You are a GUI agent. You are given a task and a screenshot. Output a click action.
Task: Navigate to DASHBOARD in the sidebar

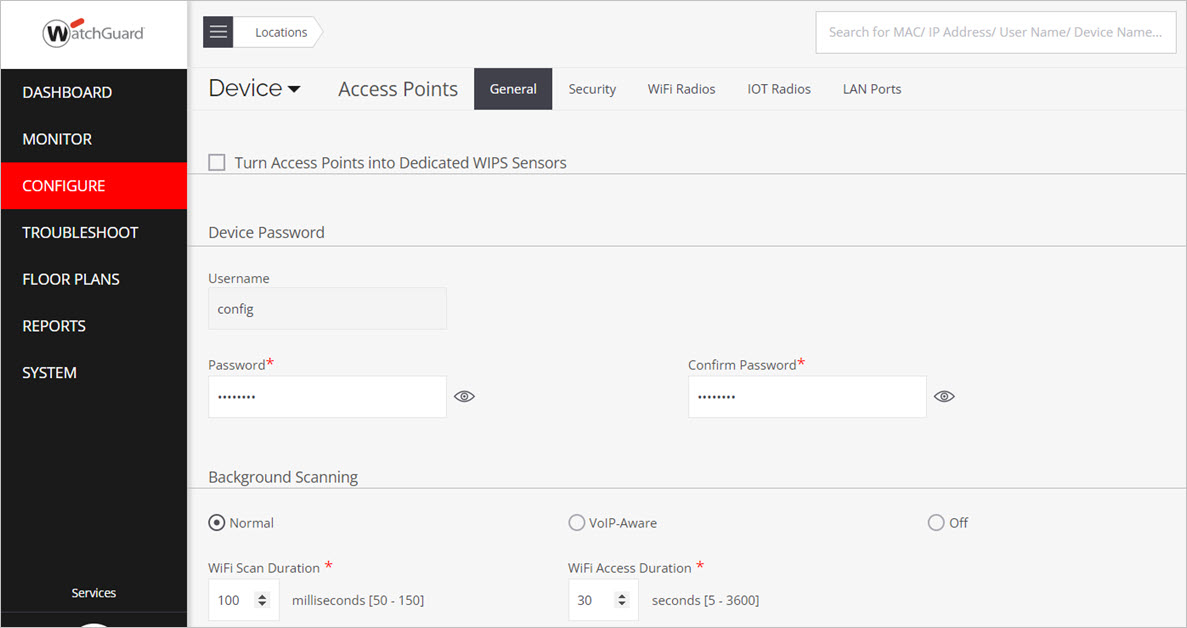[x=67, y=92]
